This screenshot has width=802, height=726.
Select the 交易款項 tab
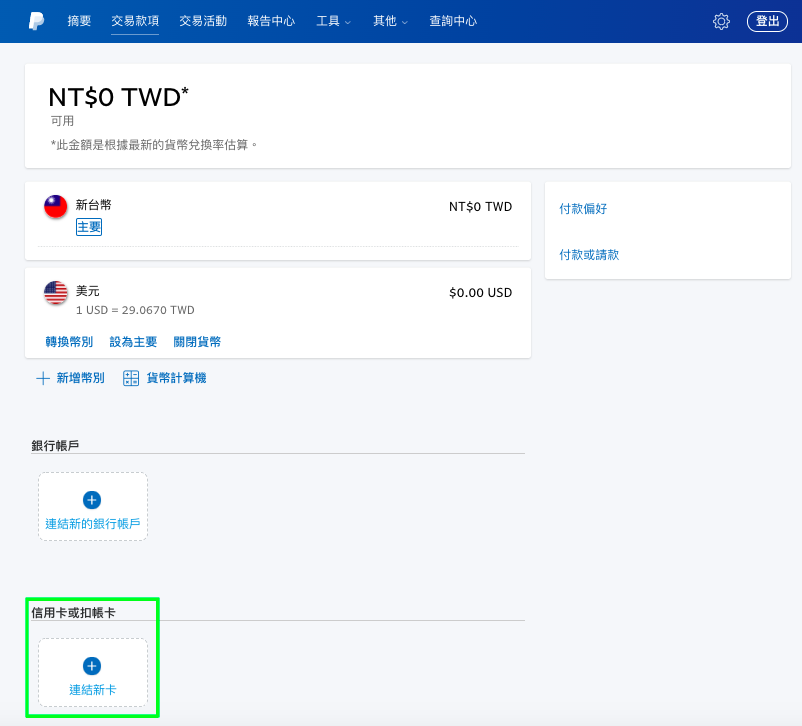click(135, 21)
